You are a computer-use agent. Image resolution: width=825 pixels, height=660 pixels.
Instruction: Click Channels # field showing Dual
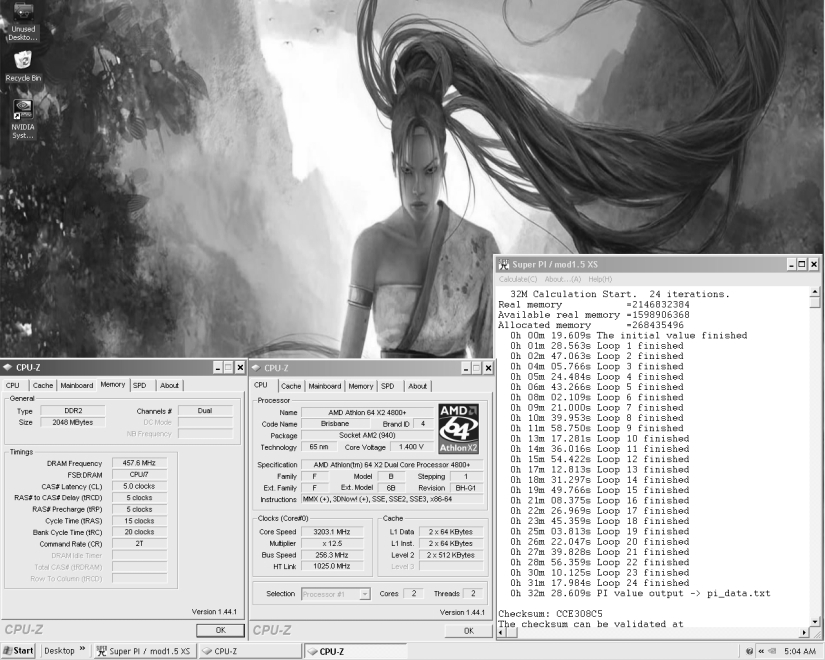[205, 411]
